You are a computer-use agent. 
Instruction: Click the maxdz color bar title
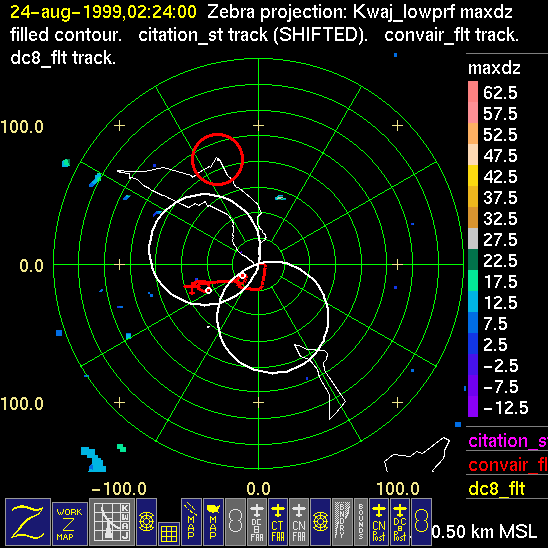[x=494, y=68]
